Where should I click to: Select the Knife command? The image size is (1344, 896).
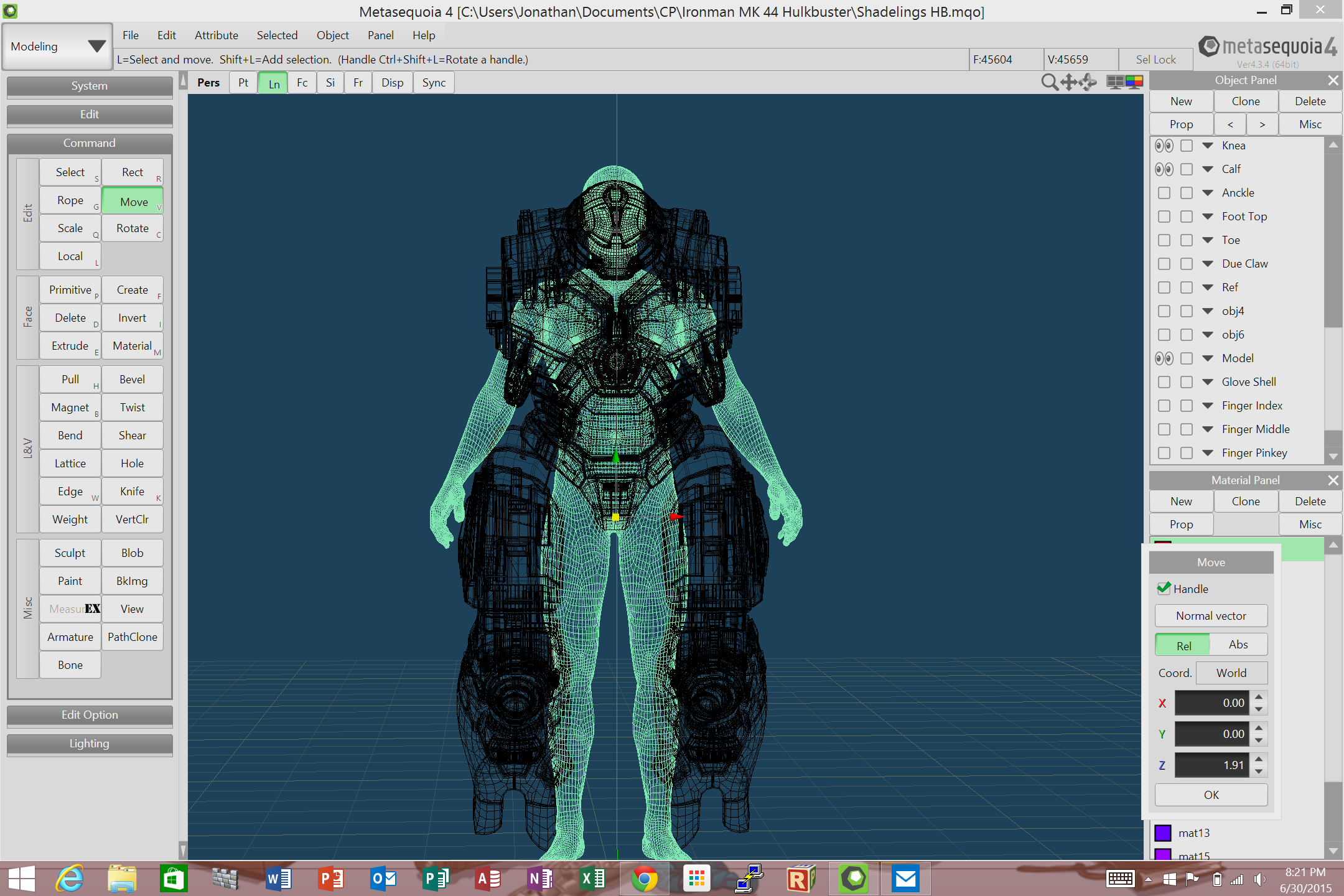(133, 492)
